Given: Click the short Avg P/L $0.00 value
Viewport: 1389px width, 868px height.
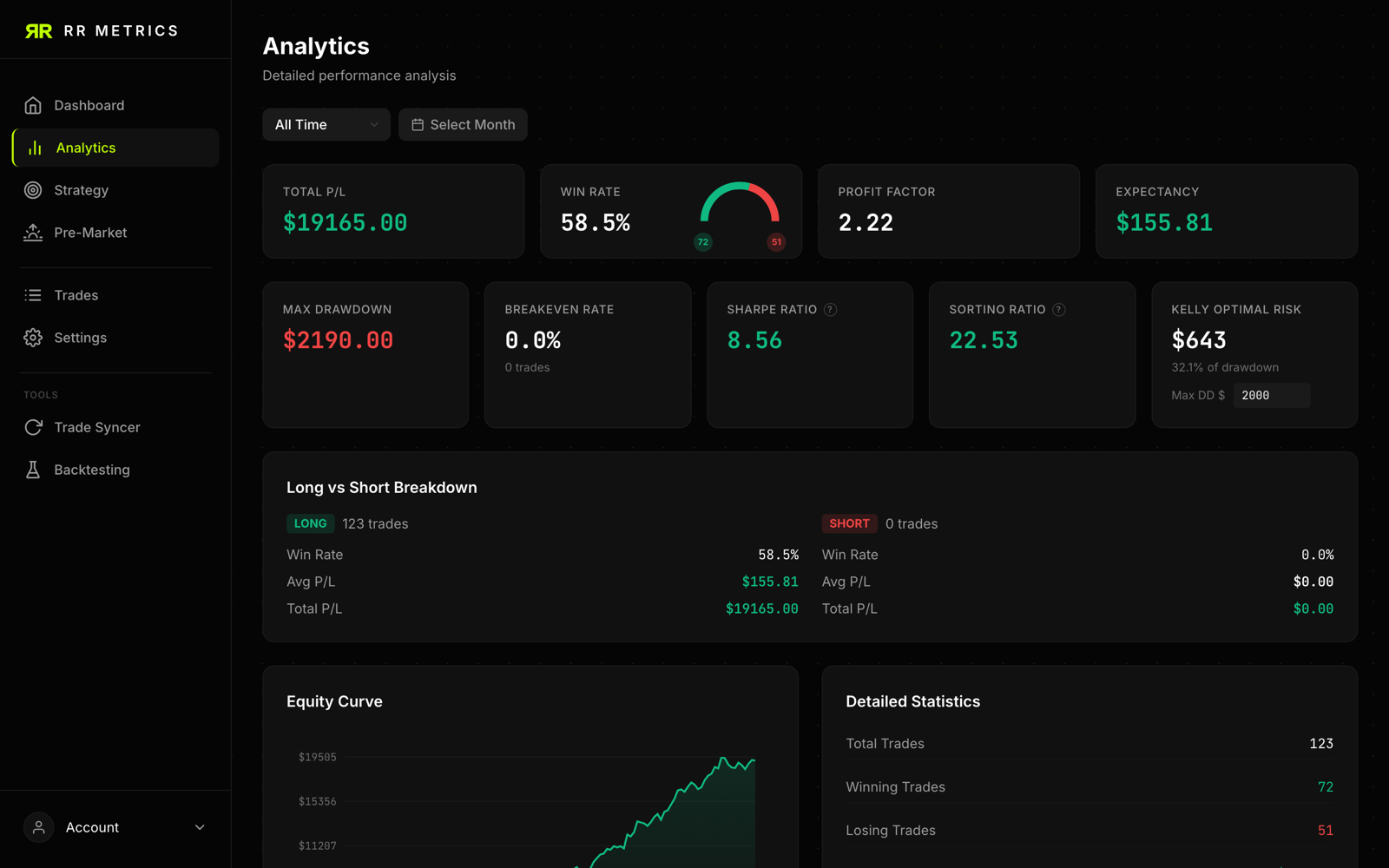Looking at the screenshot, I should click(x=1313, y=582).
